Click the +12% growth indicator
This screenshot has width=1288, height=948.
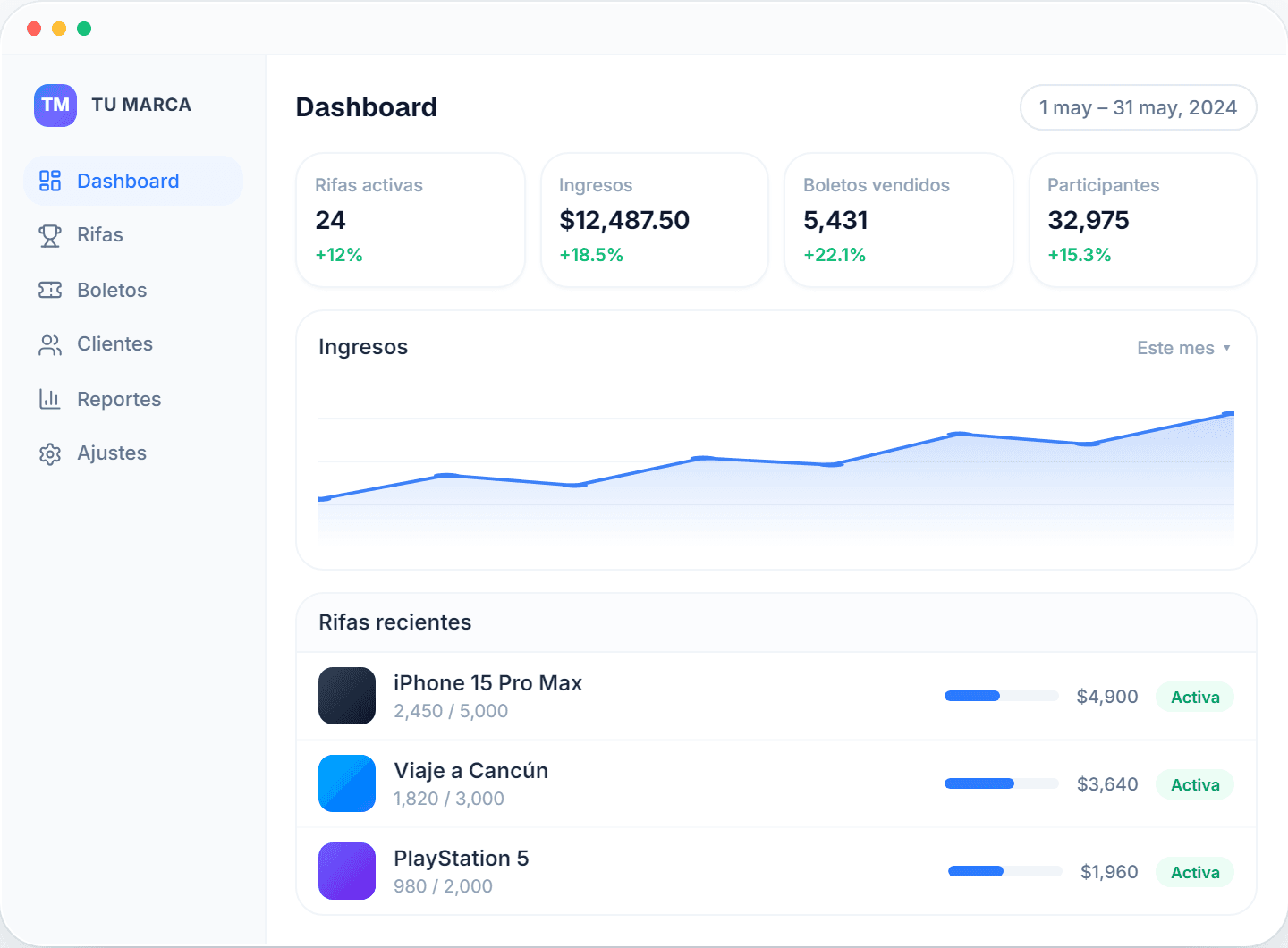[x=339, y=255]
